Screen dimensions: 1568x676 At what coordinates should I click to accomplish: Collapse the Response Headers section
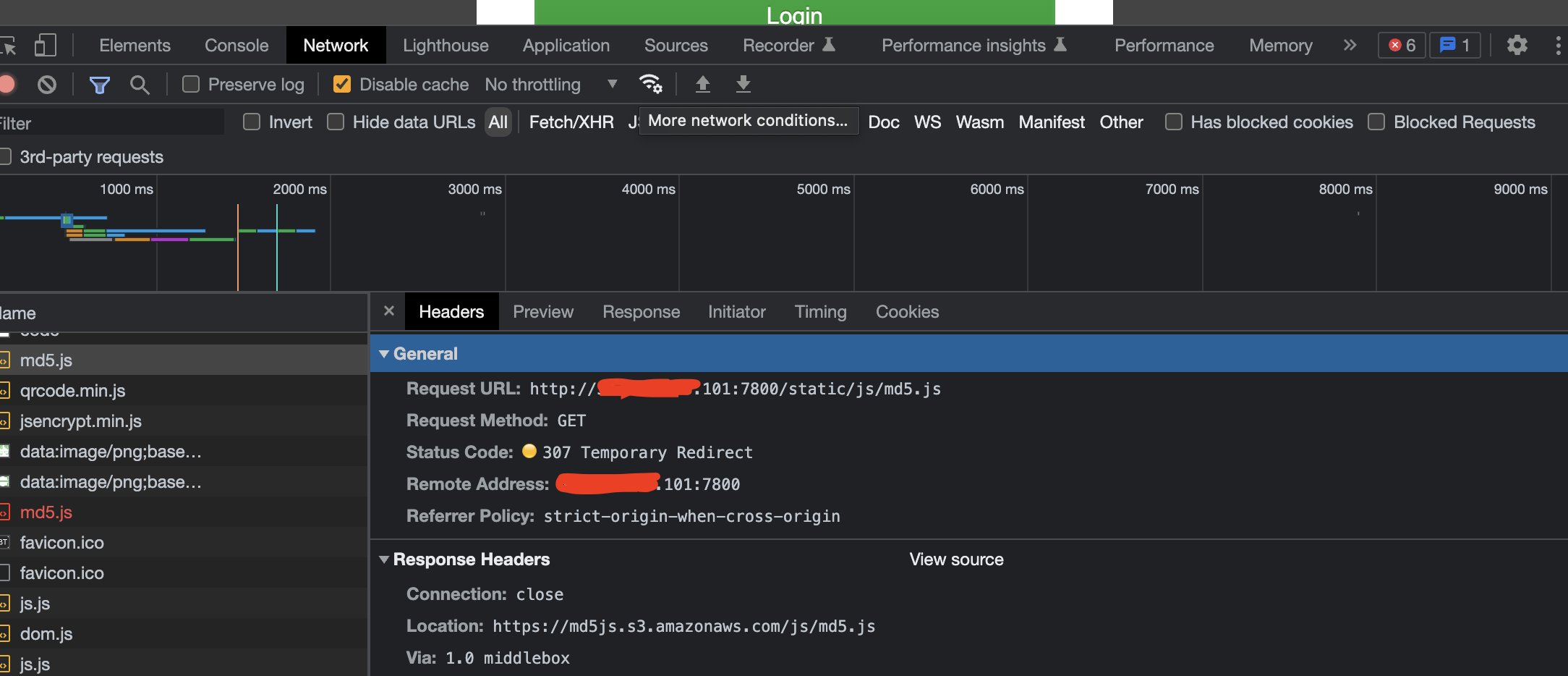pos(384,559)
